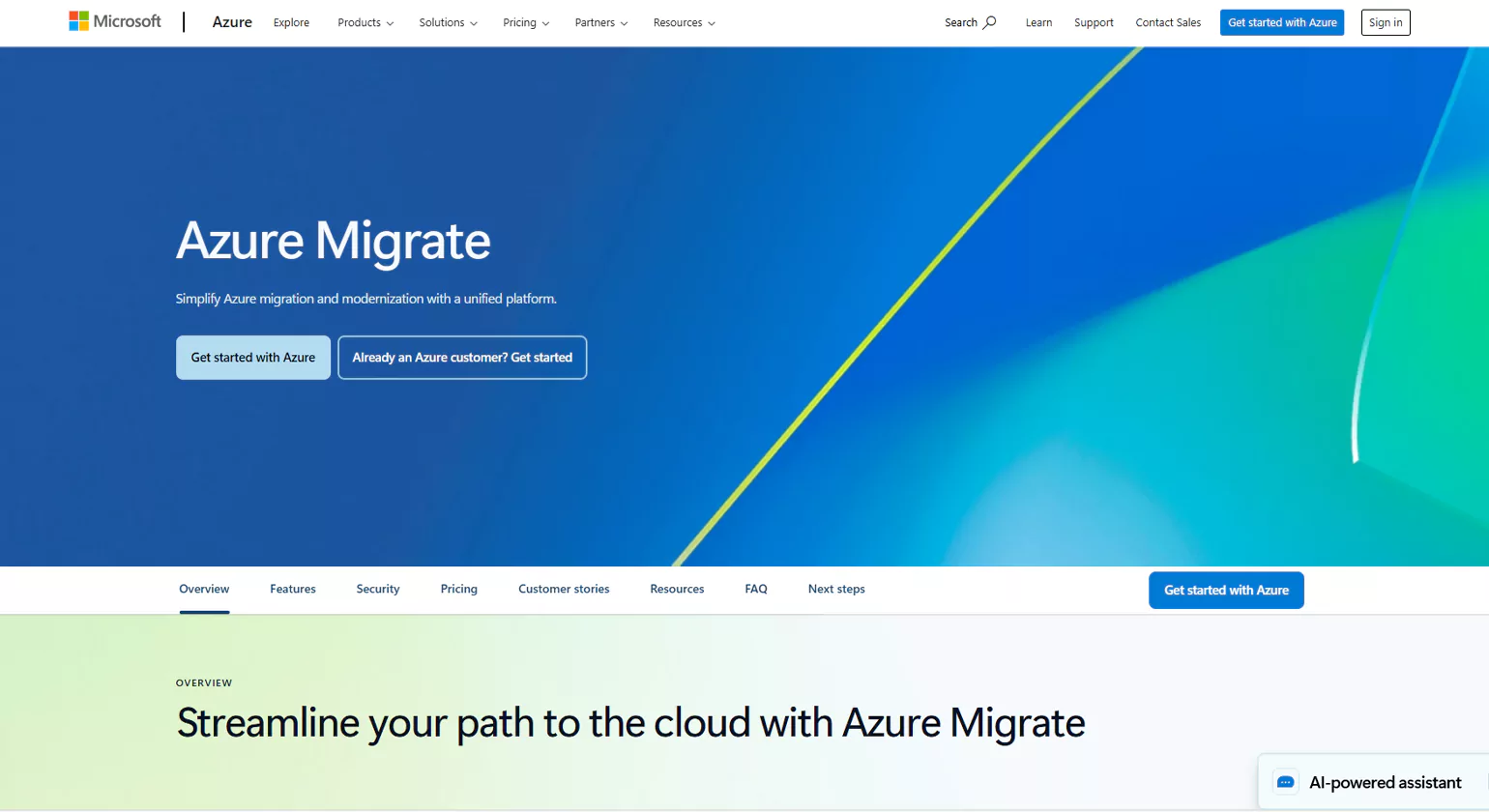Screen dimensions: 1489x812
Task: Click Already an Azure customer? Get started
Action: coord(462,357)
